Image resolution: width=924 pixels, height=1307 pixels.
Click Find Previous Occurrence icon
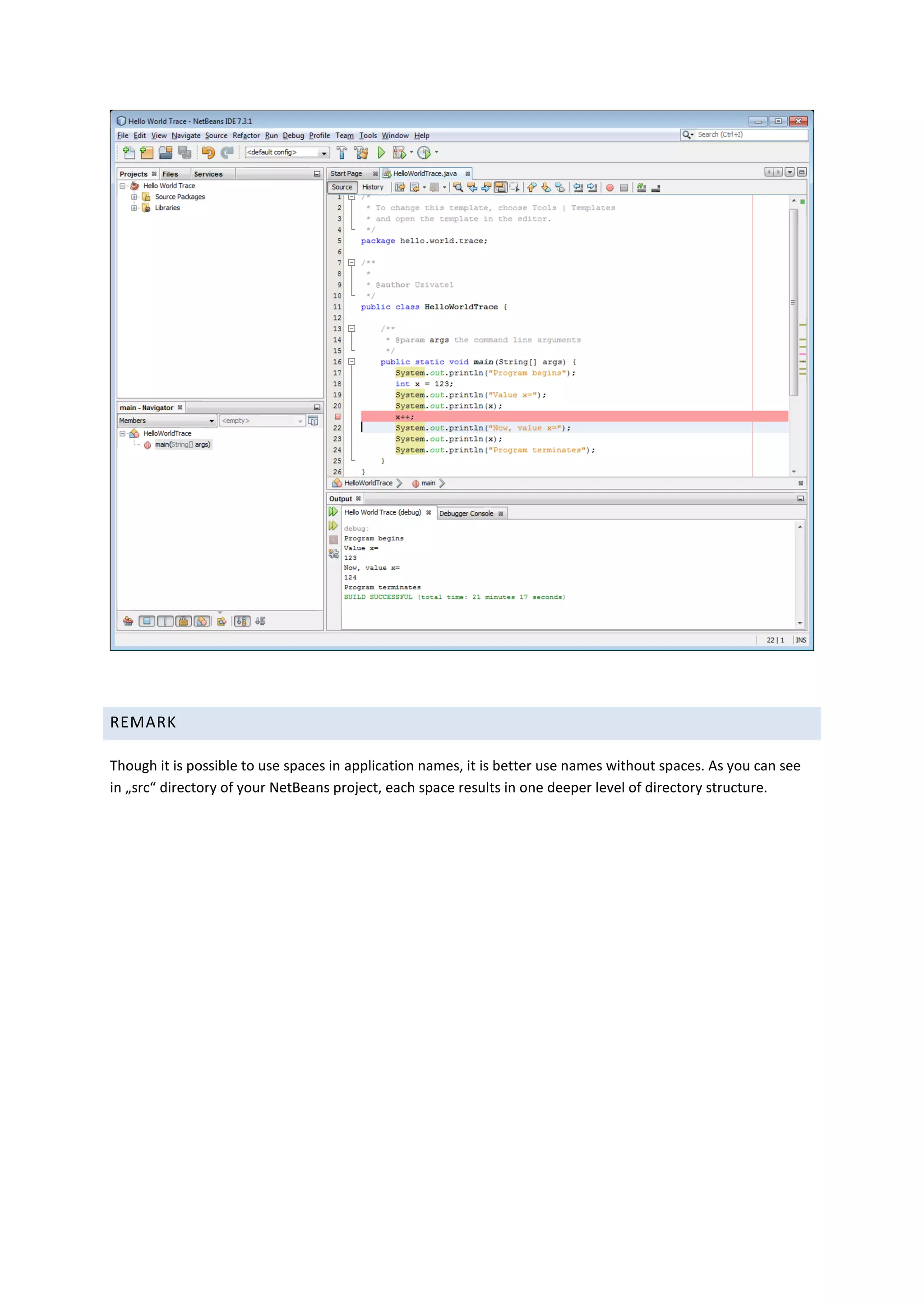click(472, 187)
